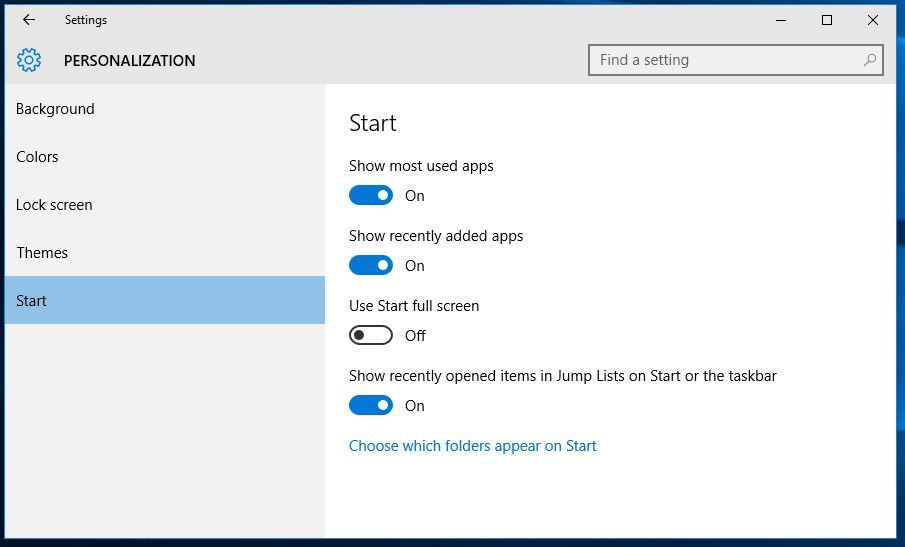Go to Lock screen settings
Screen dimensions: 905x547
tap(164, 205)
